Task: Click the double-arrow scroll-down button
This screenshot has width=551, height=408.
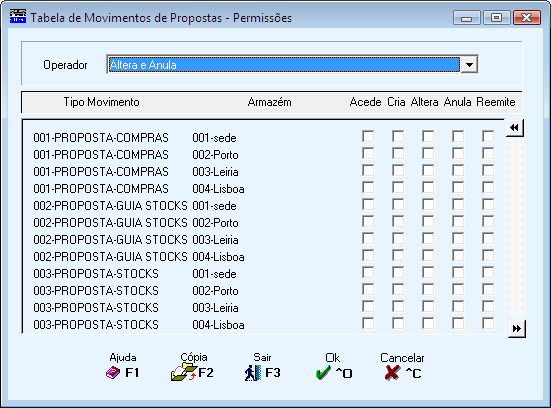Action: pos(517,329)
